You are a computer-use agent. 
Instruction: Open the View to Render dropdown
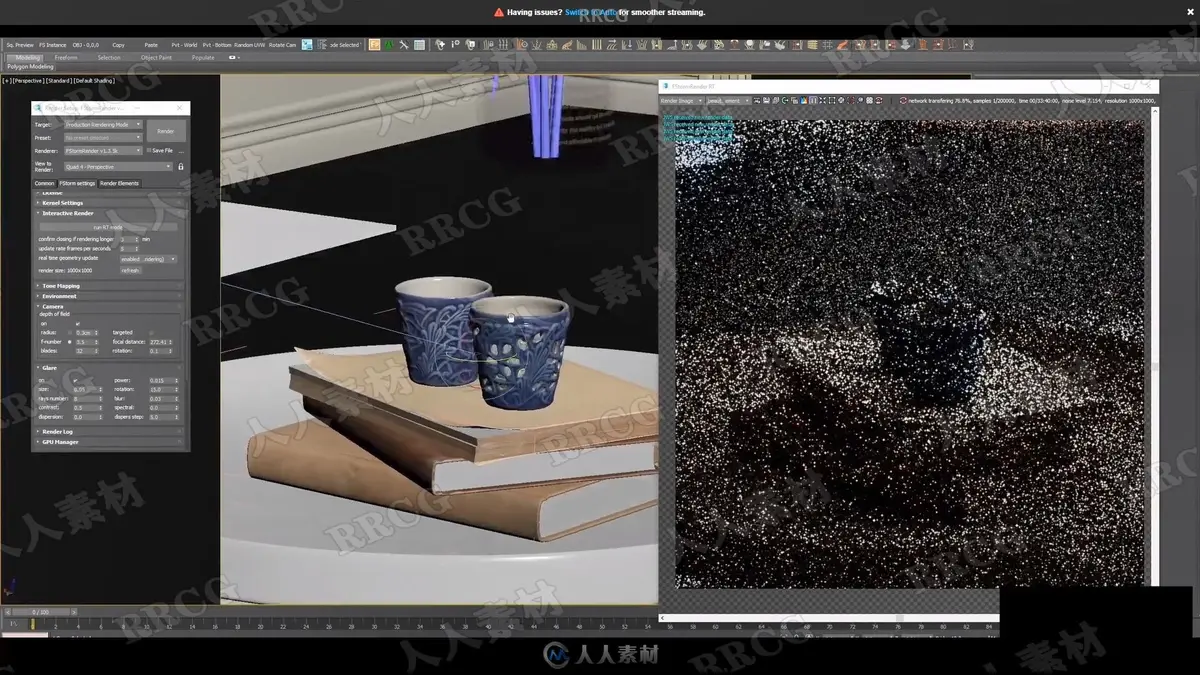118,167
